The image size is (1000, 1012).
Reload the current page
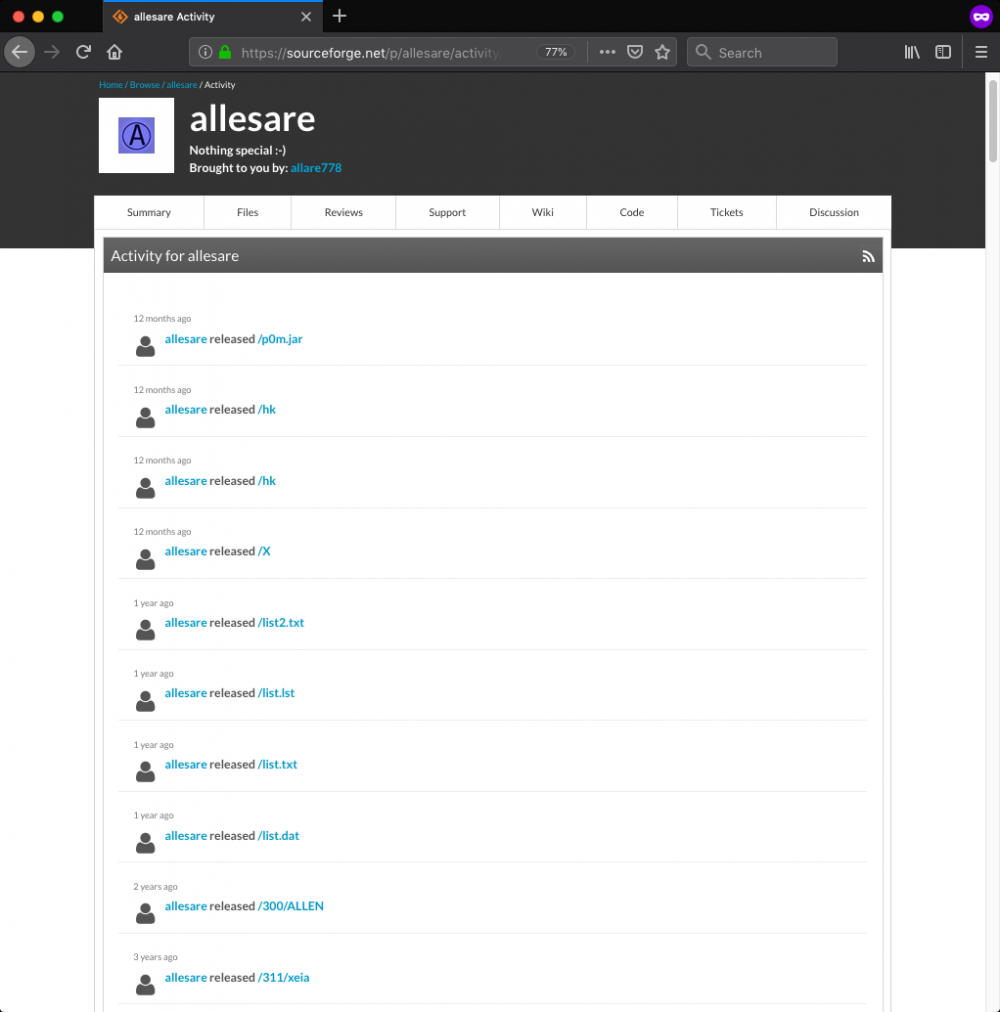tap(83, 52)
